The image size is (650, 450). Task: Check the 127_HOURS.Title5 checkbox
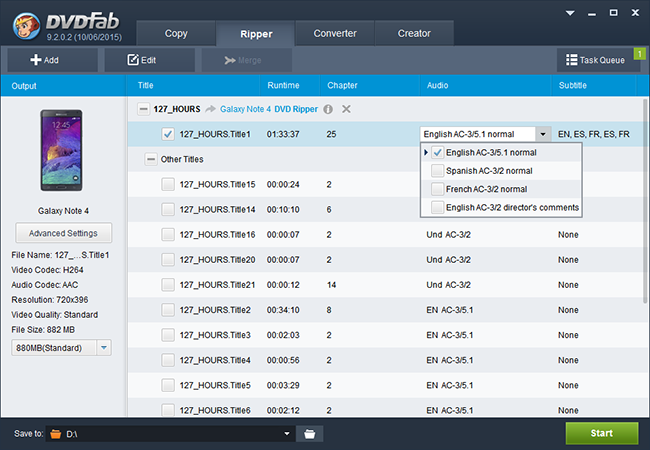pyautogui.click(x=168, y=385)
